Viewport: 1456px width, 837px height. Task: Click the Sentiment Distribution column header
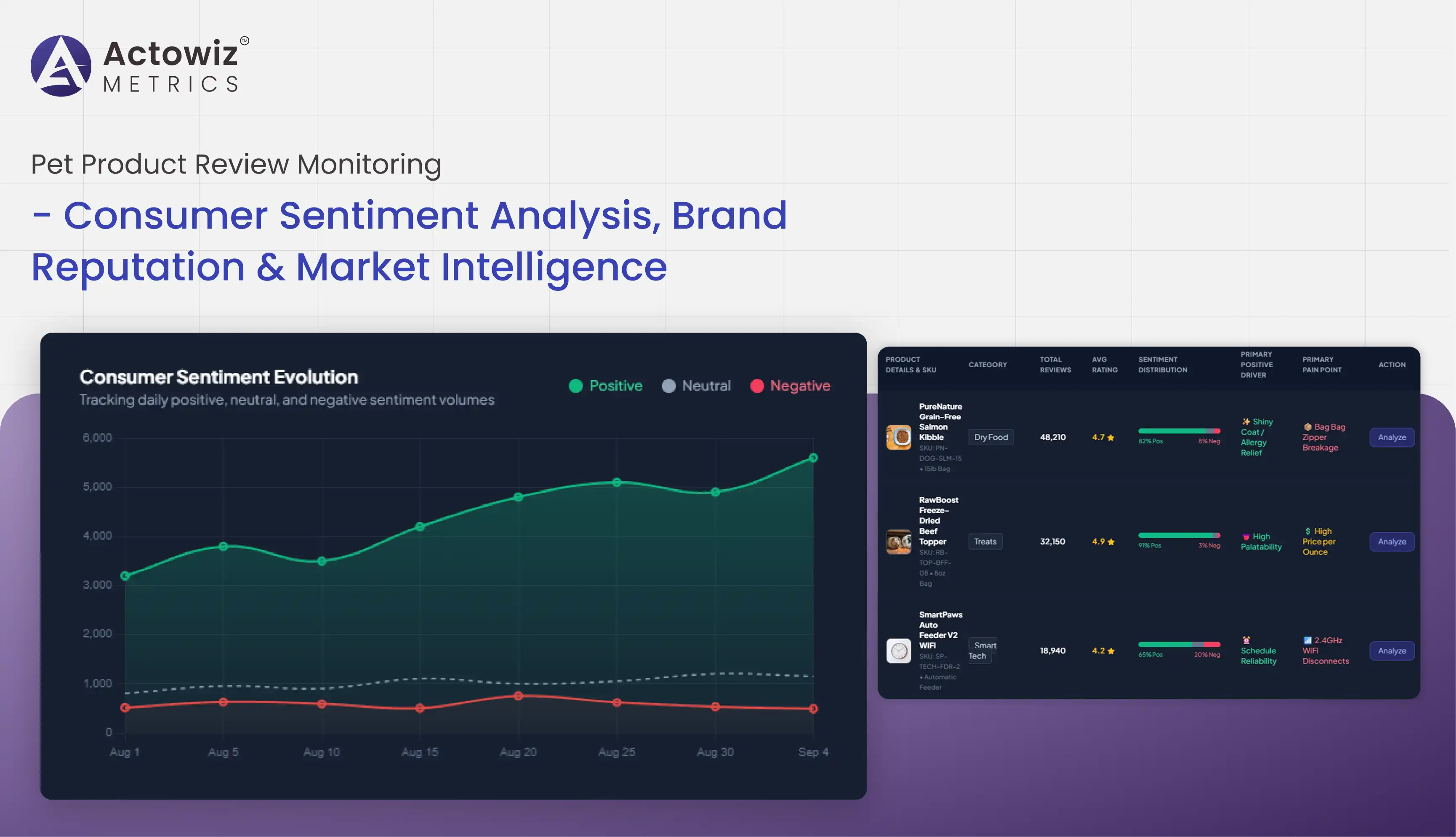(x=1162, y=365)
